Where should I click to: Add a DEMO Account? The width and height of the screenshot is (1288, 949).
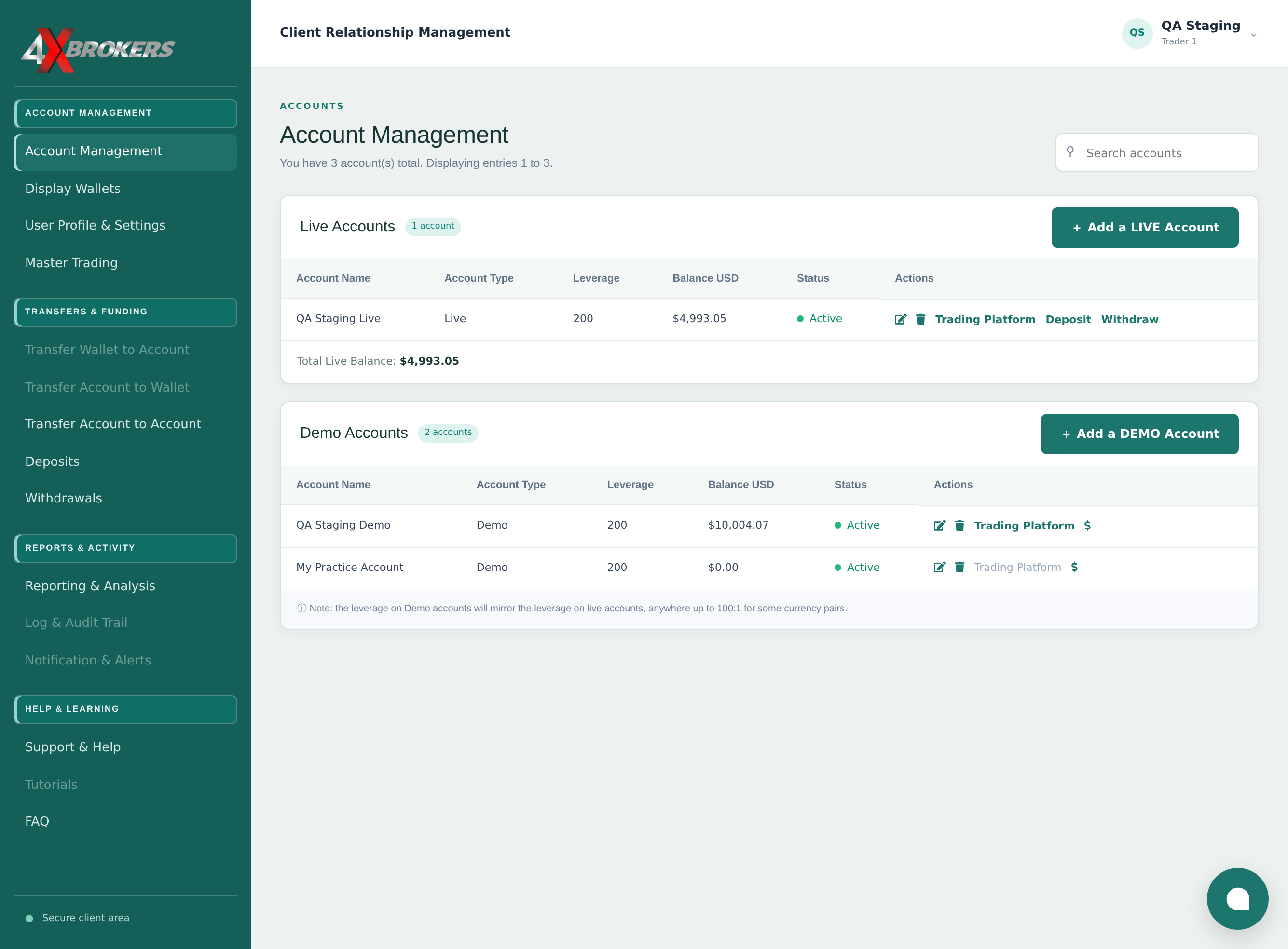pos(1139,434)
